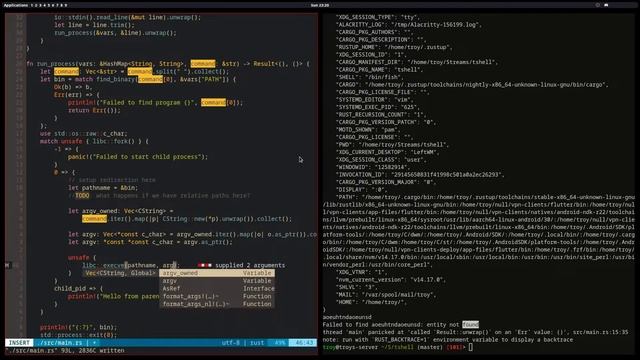640x360 pixels.
Task: Open the Applications menu in top bar
Action: coord(16,5)
